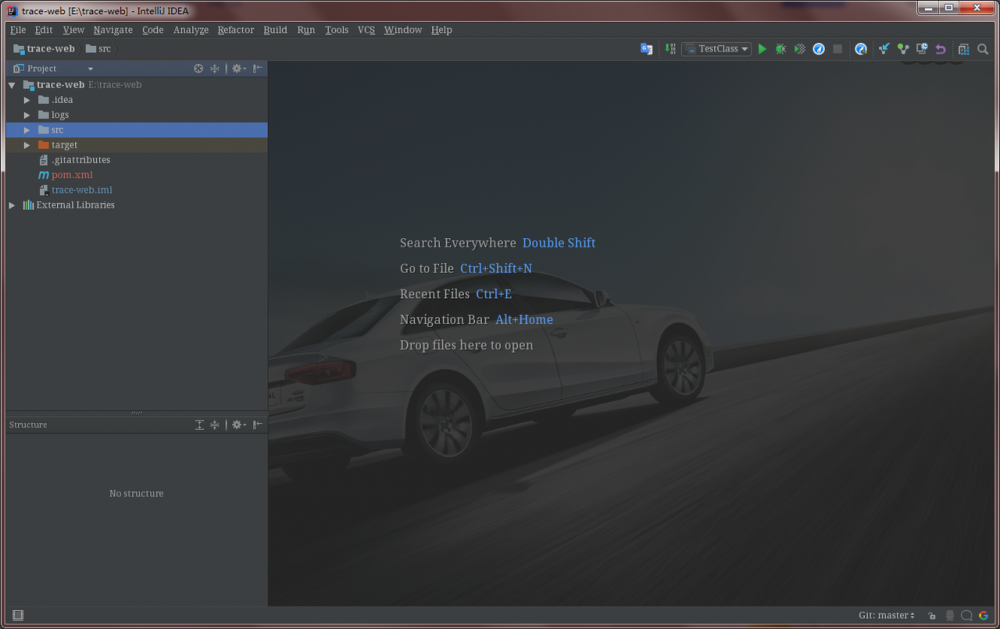Open the VCS menu
1000x629 pixels.
[366, 30]
